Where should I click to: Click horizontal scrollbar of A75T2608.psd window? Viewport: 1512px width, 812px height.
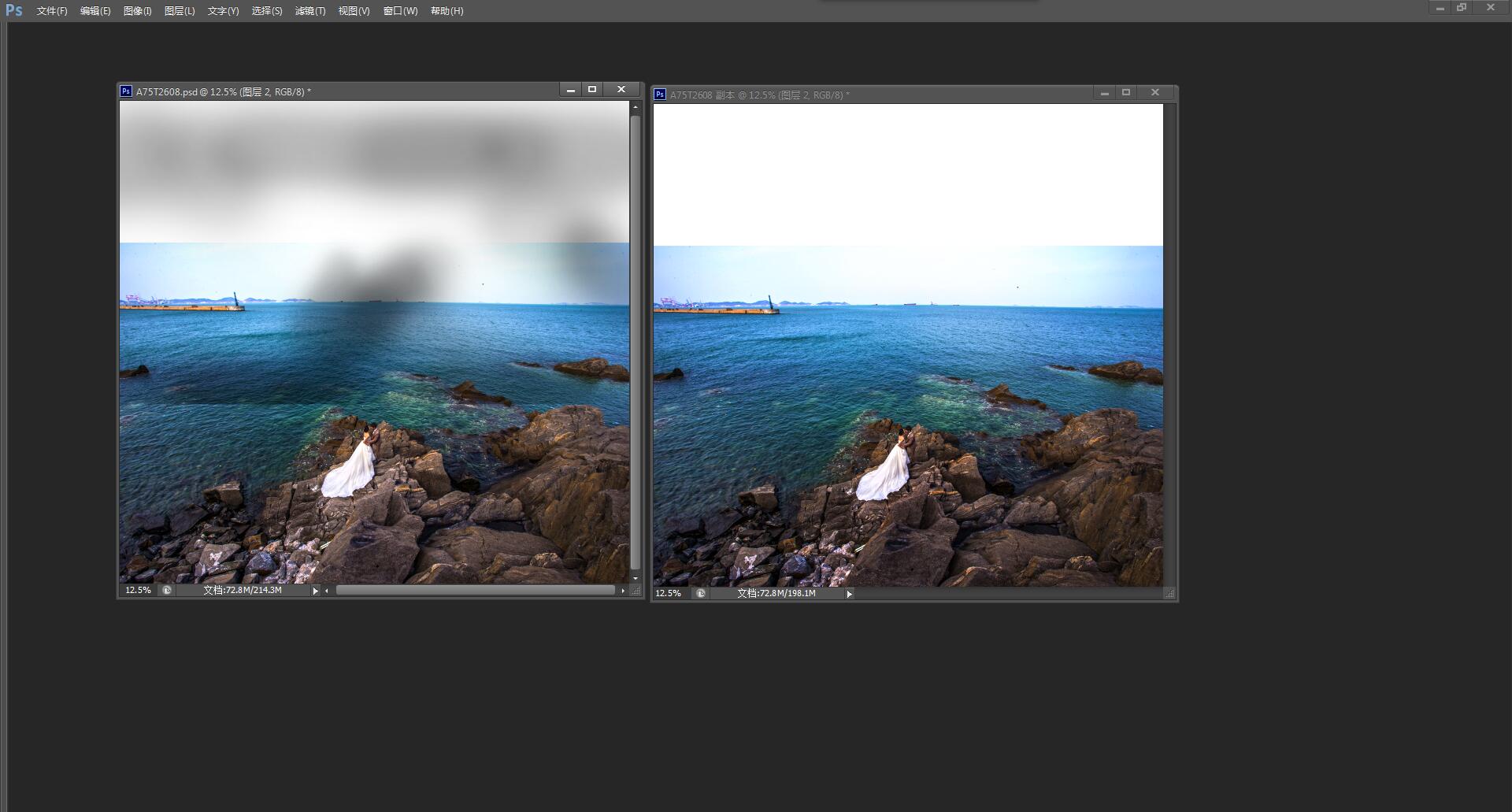pyautogui.click(x=475, y=590)
